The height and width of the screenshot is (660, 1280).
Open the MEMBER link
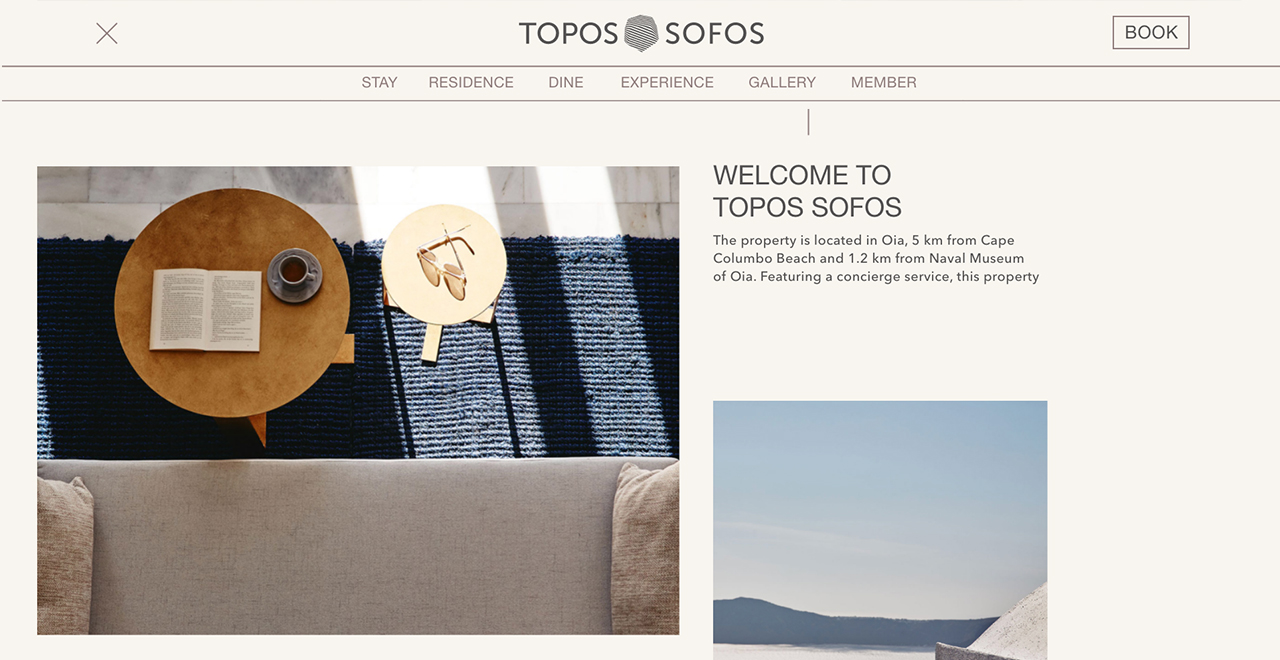[884, 83]
